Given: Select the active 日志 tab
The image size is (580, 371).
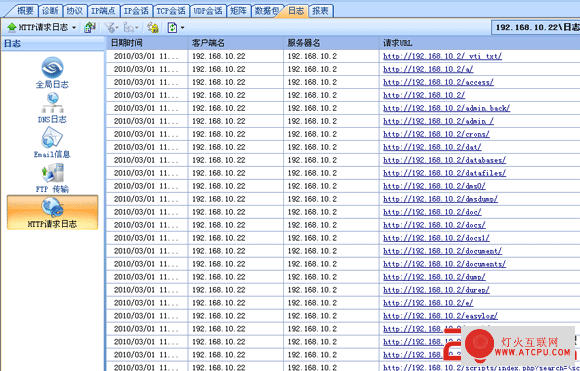Looking at the screenshot, I should pyautogui.click(x=296, y=11).
